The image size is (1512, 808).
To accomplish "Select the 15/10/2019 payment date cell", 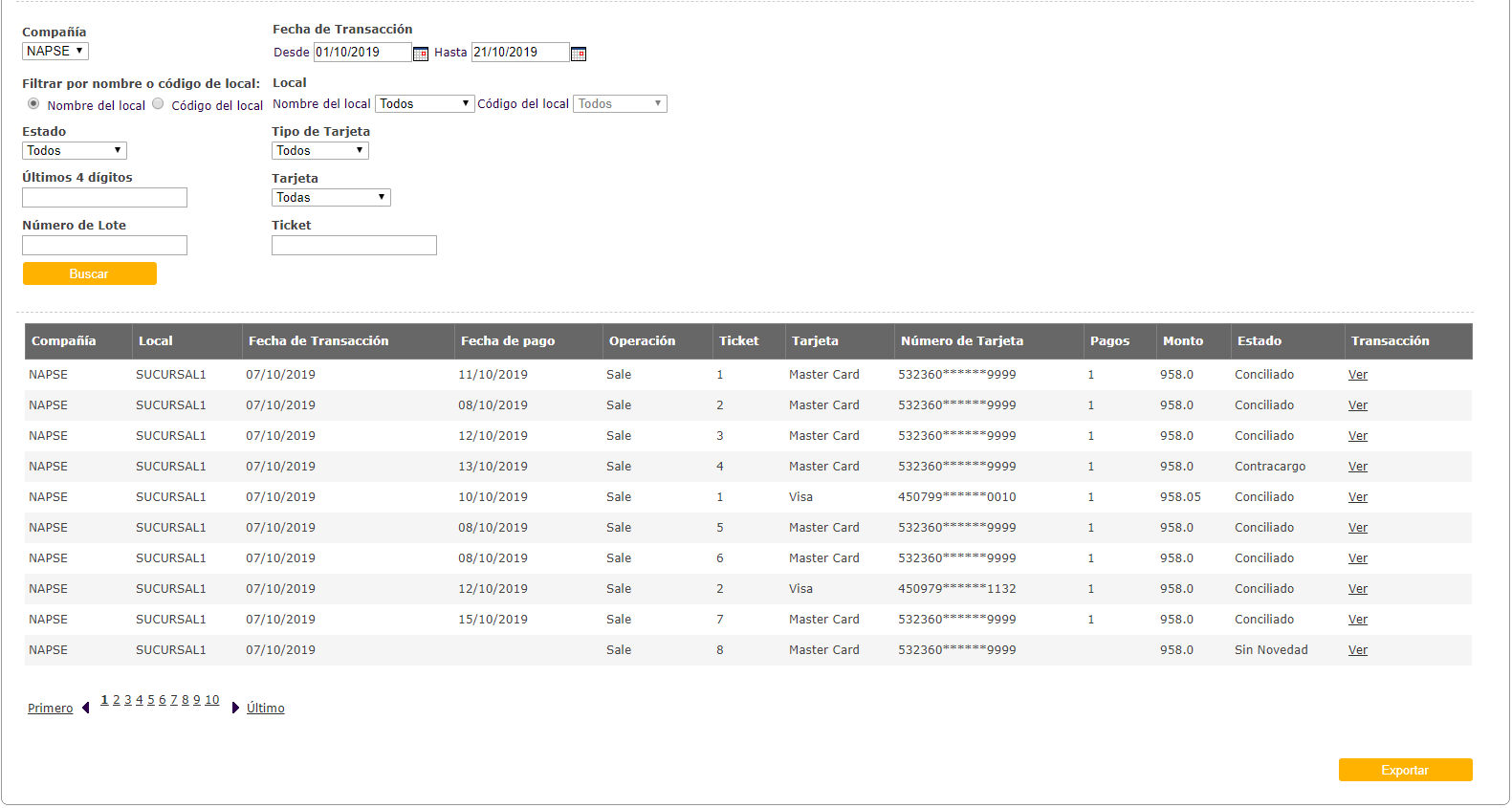I will point(493,620).
